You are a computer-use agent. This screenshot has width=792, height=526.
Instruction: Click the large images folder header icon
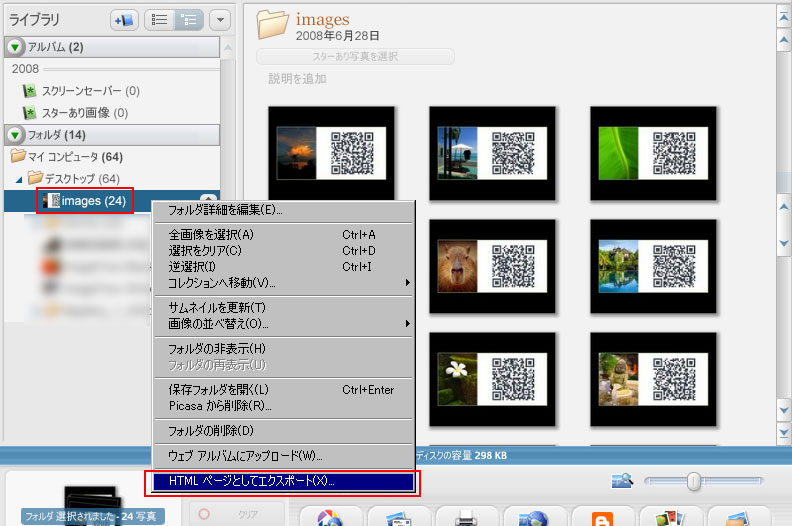273,24
